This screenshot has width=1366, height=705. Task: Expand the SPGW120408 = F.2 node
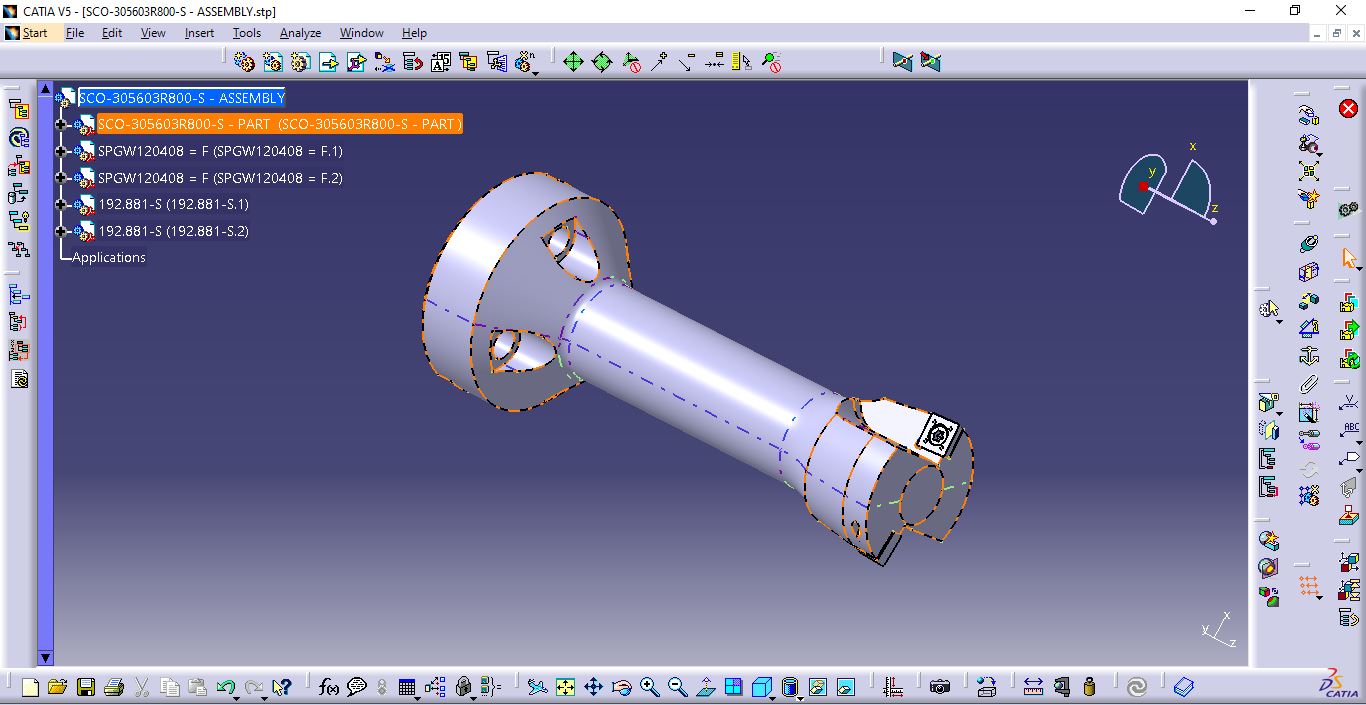click(x=62, y=178)
